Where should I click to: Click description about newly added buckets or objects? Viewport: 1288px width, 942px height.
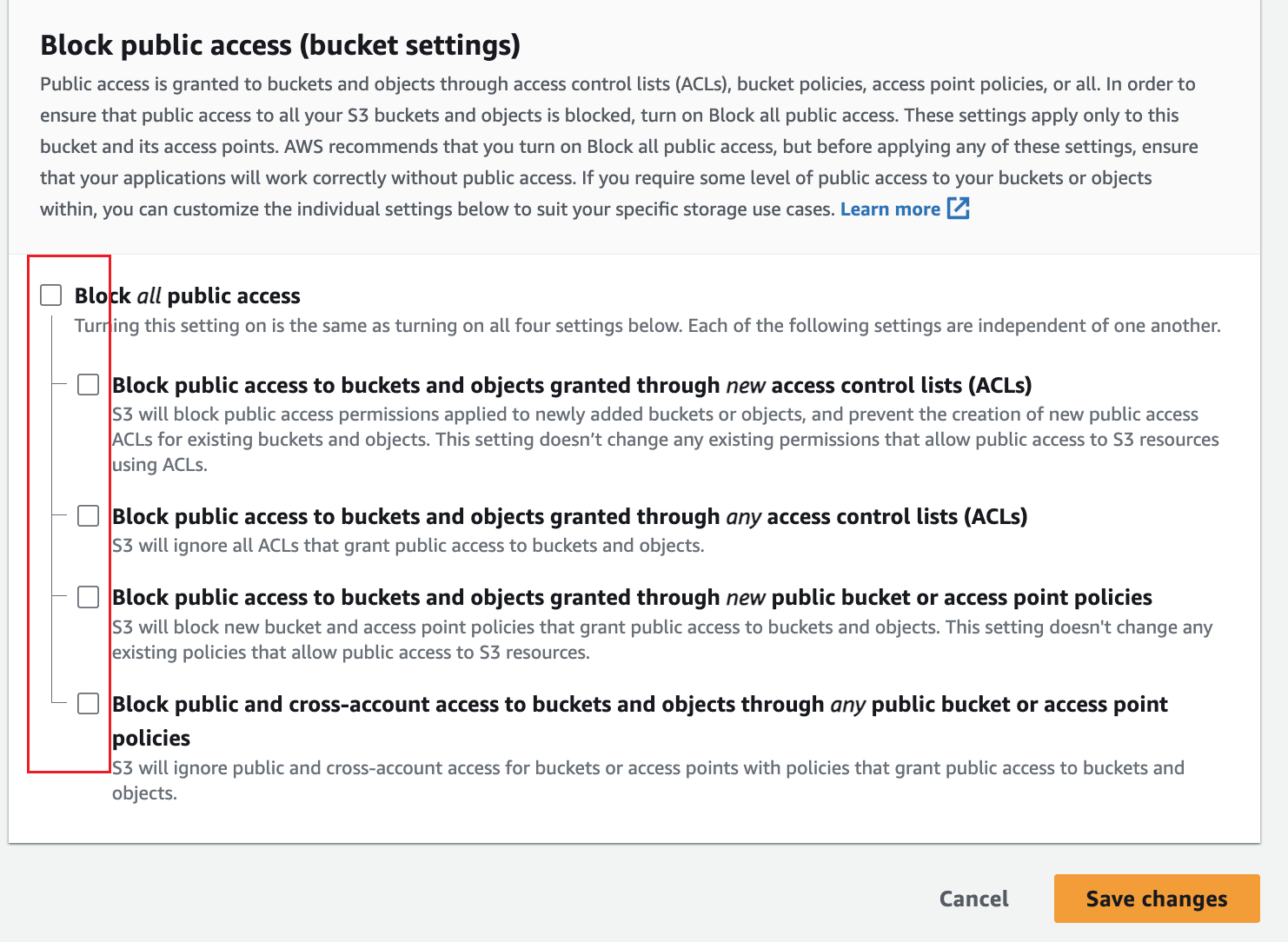(665, 439)
